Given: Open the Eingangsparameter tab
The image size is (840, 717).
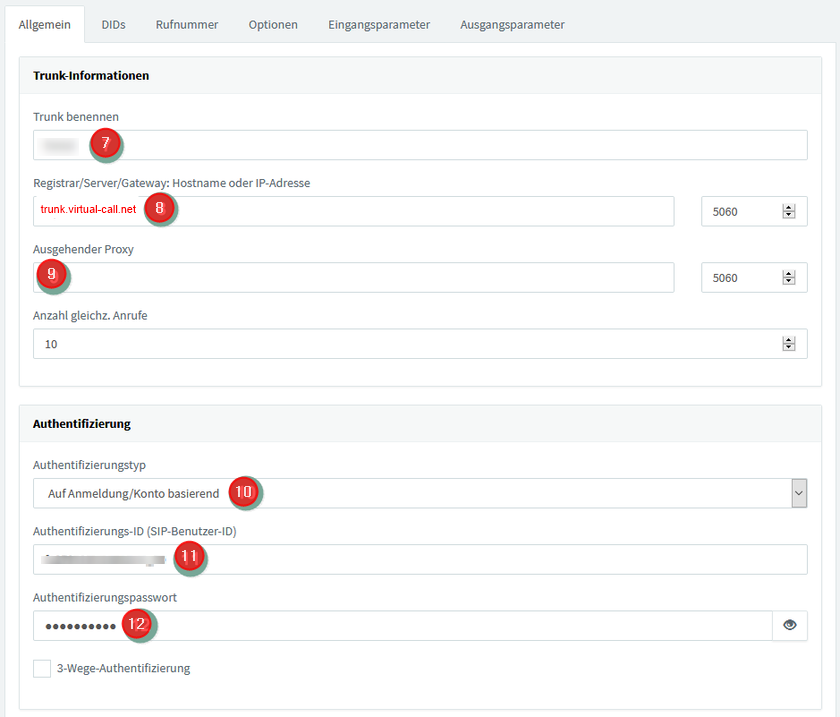Looking at the screenshot, I should click(x=379, y=25).
